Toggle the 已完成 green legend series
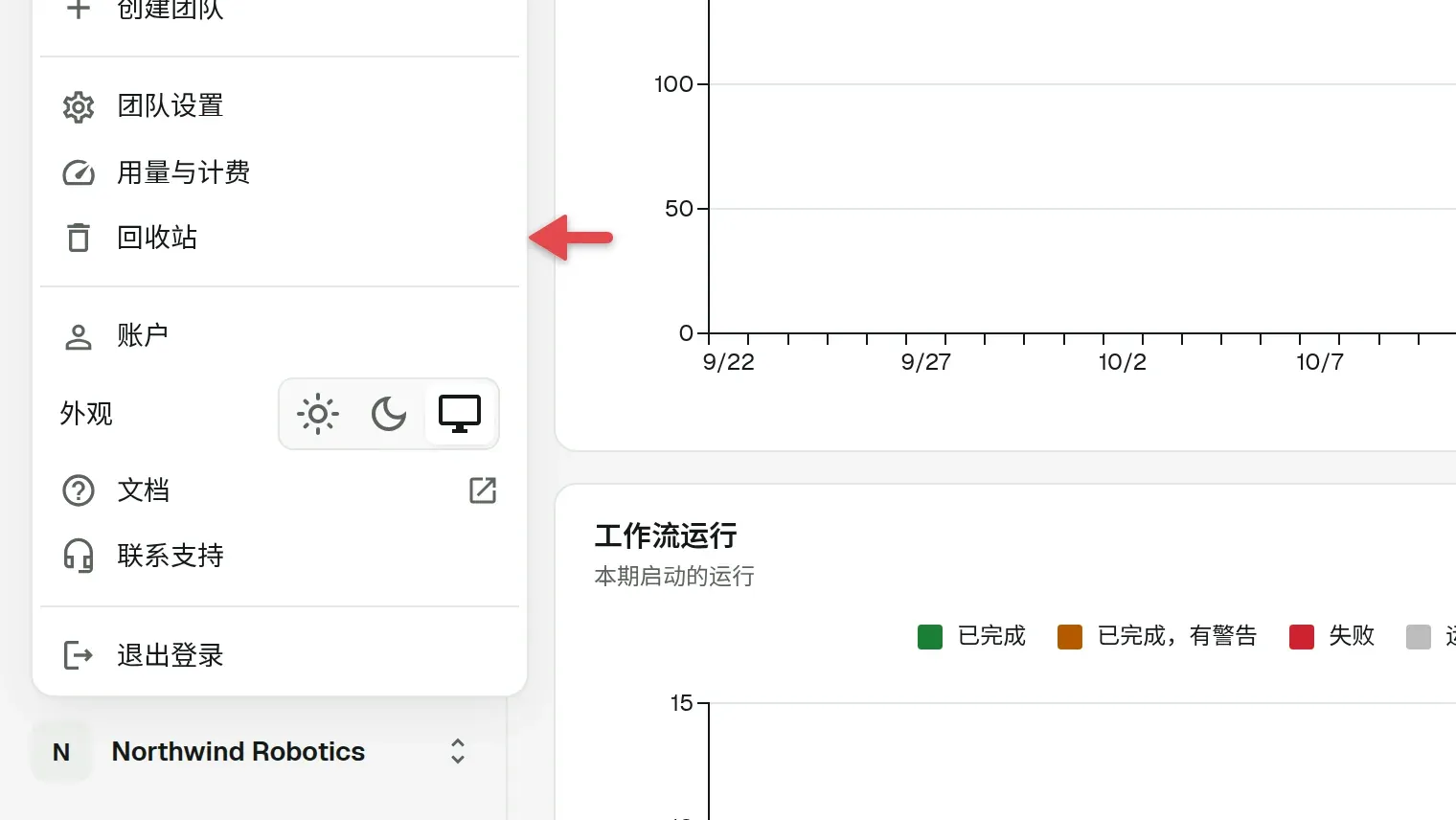Image resolution: width=1456 pixels, height=820 pixels. point(971,636)
